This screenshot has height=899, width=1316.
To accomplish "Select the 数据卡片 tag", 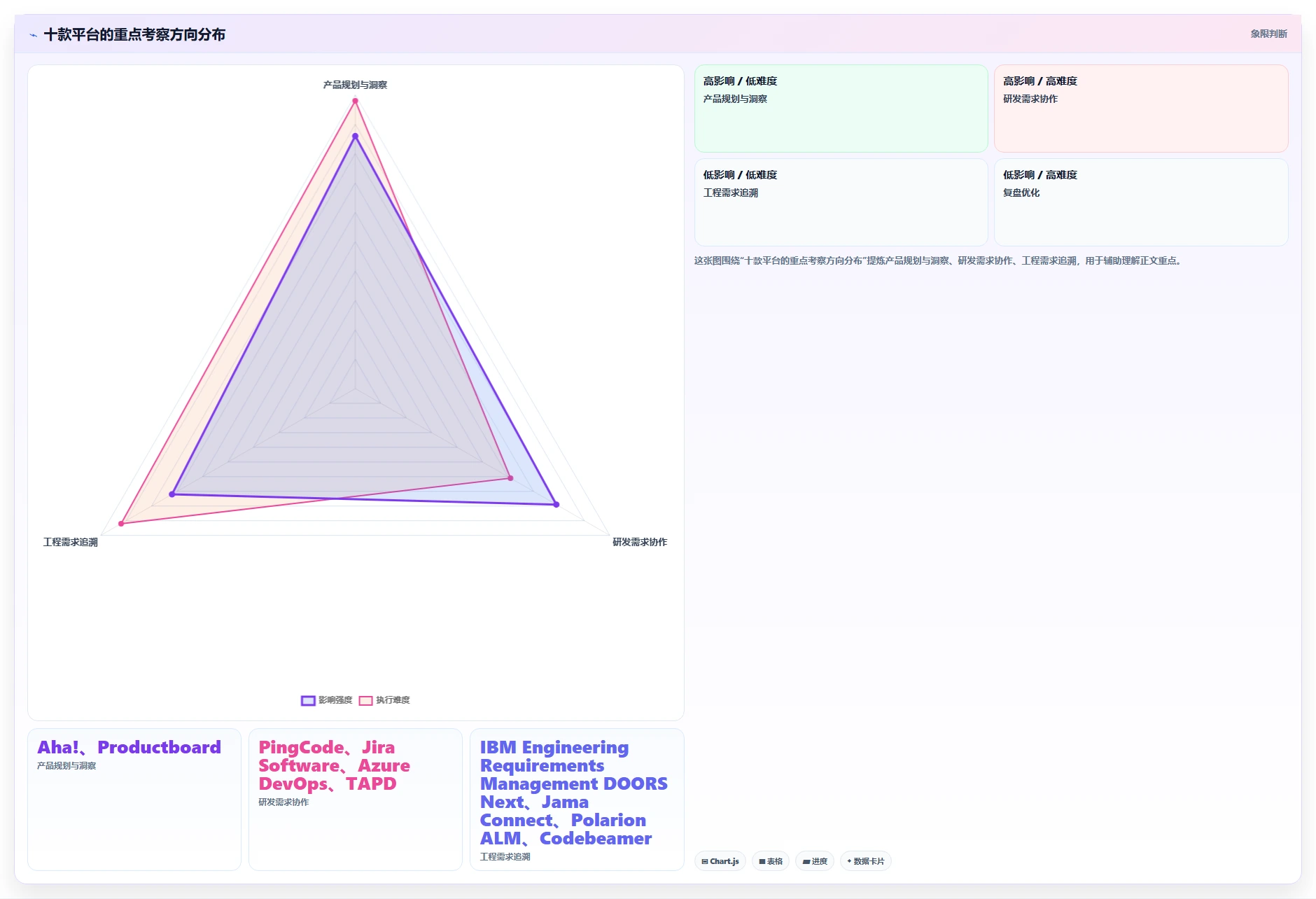I will (x=866, y=861).
